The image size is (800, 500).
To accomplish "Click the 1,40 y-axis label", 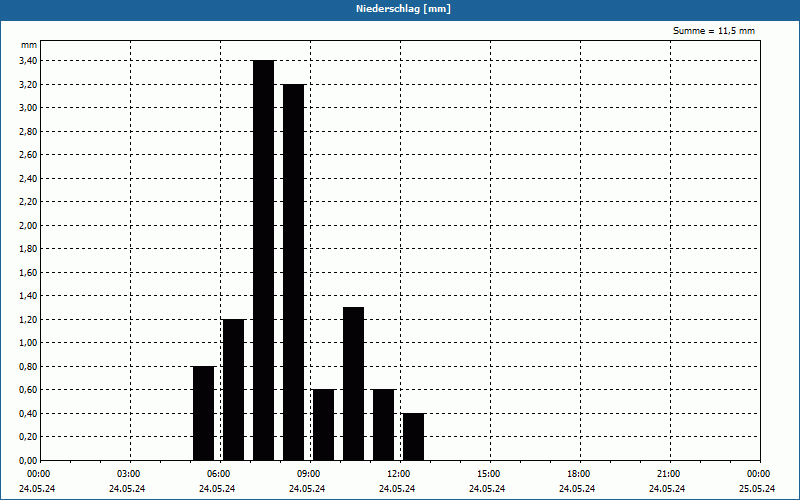I will (x=28, y=295).
